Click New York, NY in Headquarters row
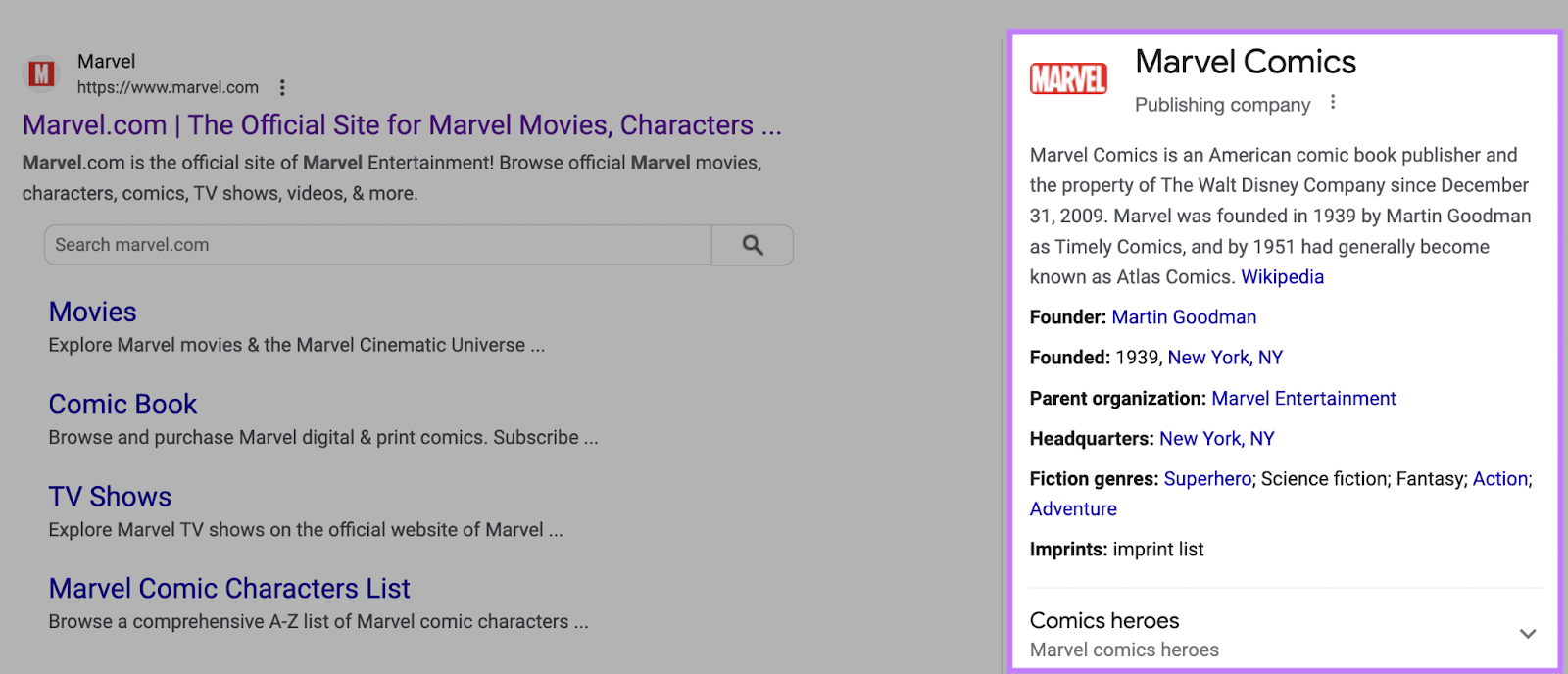Image resolution: width=1568 pixels, height=674 pixels. click(x=1216, y=439)
